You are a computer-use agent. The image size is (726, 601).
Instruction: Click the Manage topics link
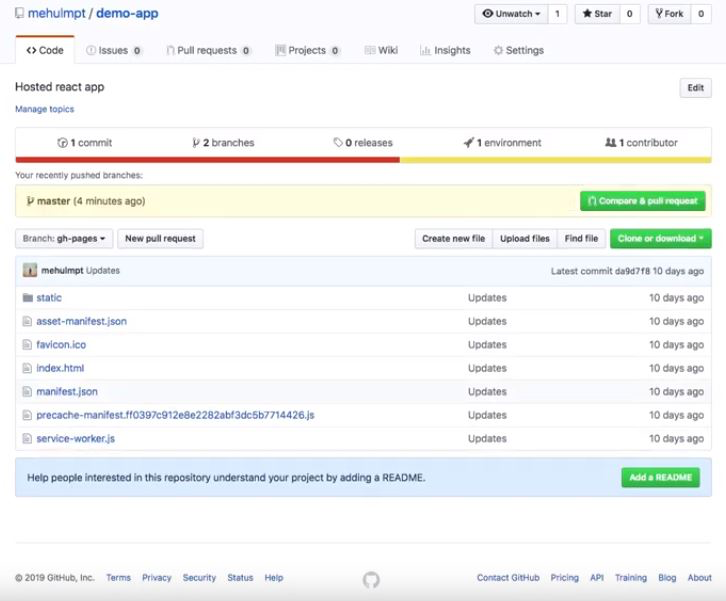click(44, 109)
